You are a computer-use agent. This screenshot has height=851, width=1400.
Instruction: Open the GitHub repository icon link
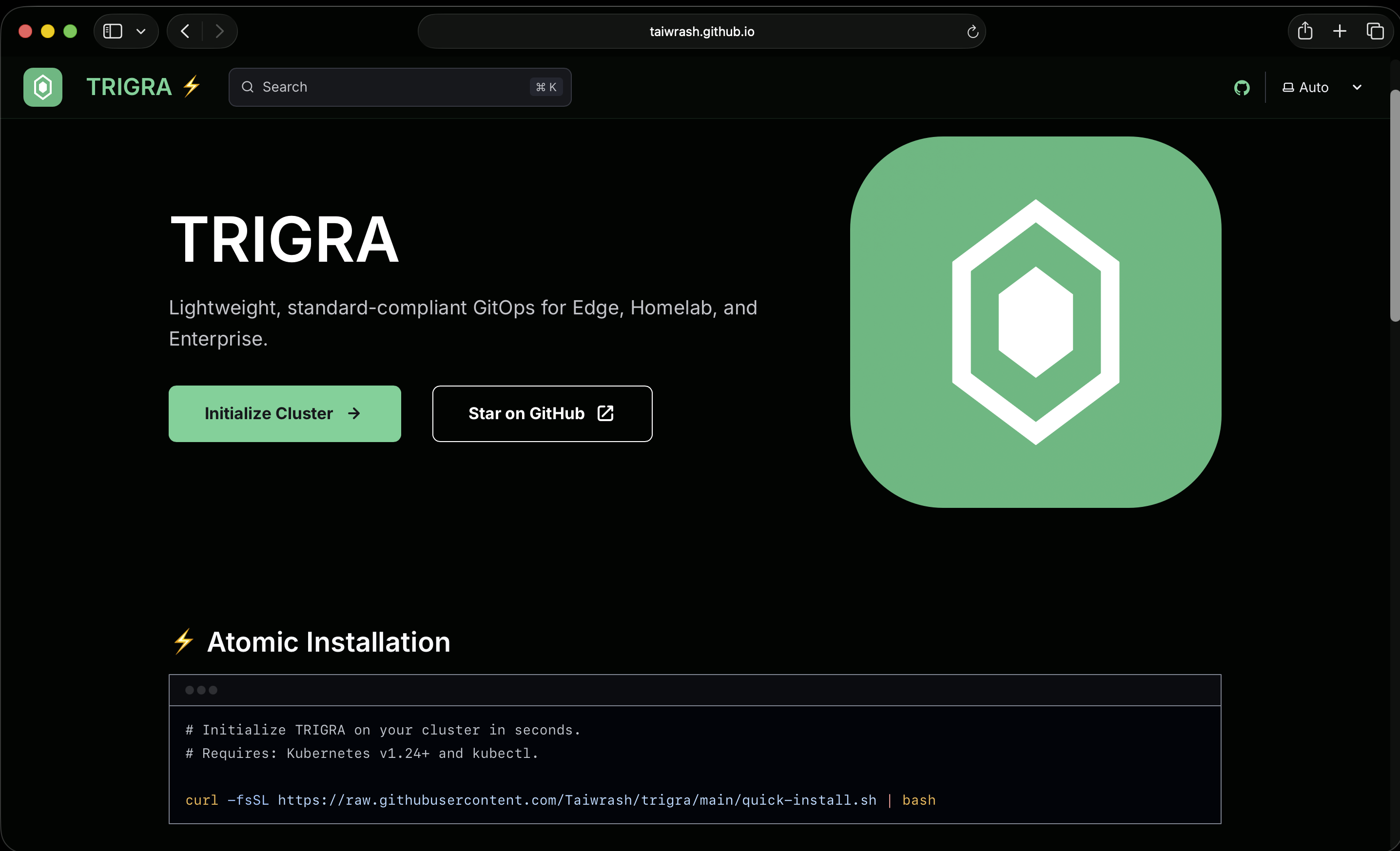click(x=1242, y=87)
